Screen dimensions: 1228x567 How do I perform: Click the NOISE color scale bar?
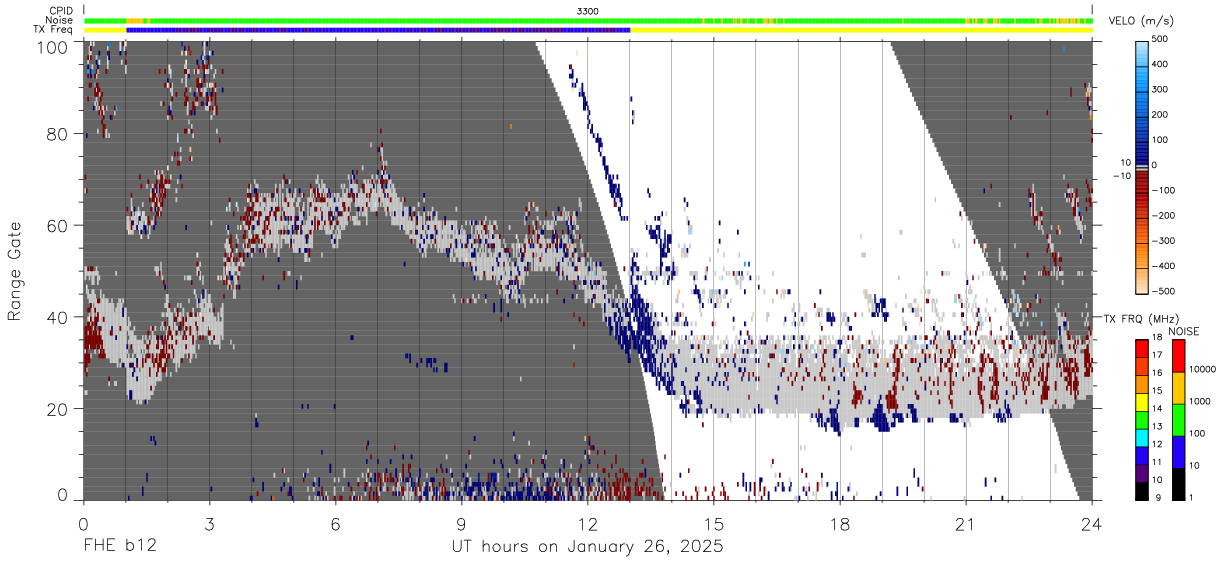[x=1178, y=419]
